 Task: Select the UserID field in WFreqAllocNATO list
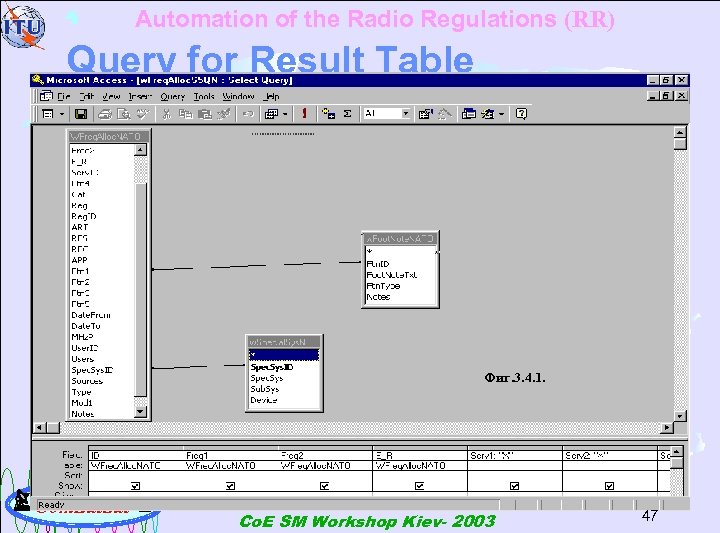point(84,348)
